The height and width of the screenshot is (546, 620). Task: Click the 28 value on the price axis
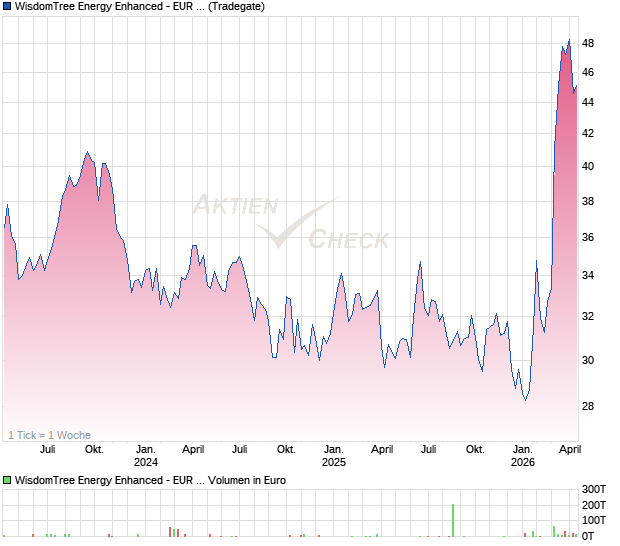pos(588,406)
